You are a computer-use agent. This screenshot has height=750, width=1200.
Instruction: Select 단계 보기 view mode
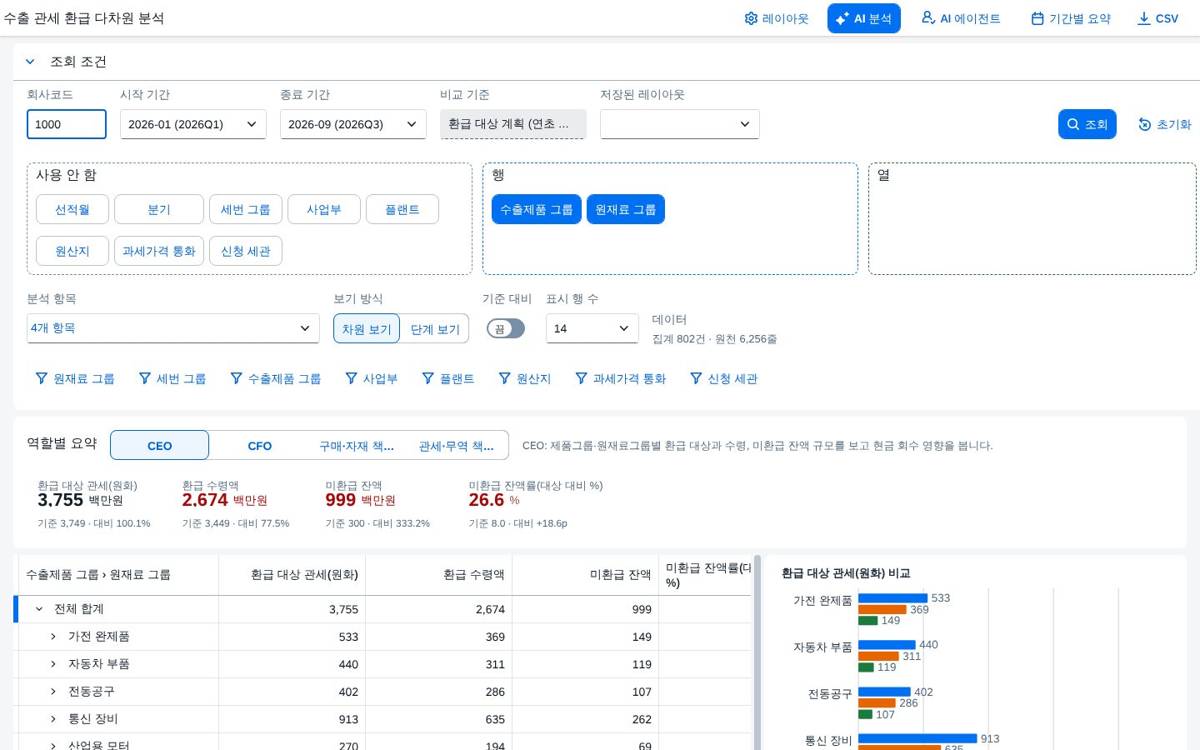pos(435,328)
